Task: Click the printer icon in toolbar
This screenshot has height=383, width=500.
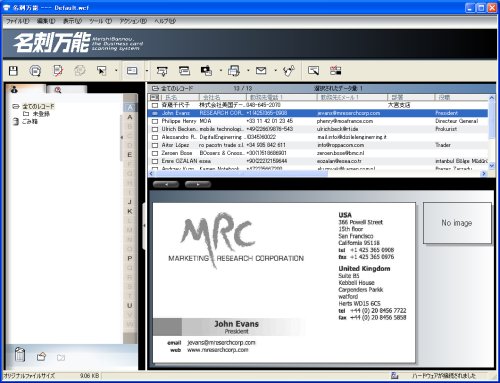Action: (x=234, y=71)
